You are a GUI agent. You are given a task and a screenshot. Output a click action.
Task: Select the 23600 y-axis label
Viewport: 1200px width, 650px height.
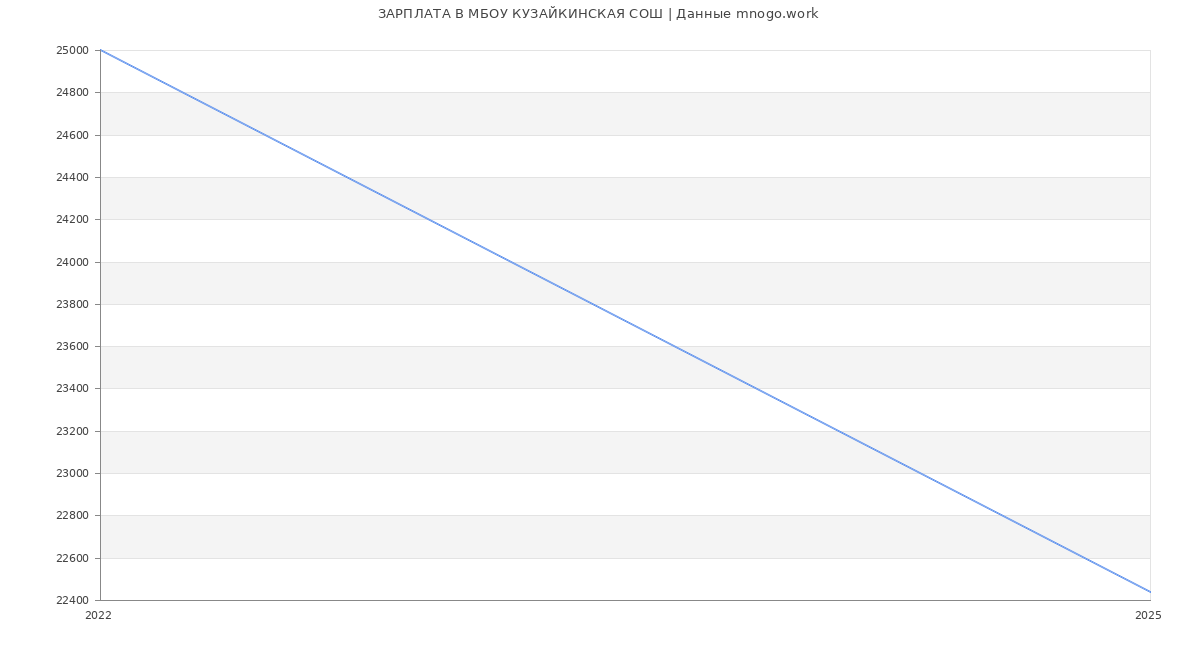coord(72,347)
